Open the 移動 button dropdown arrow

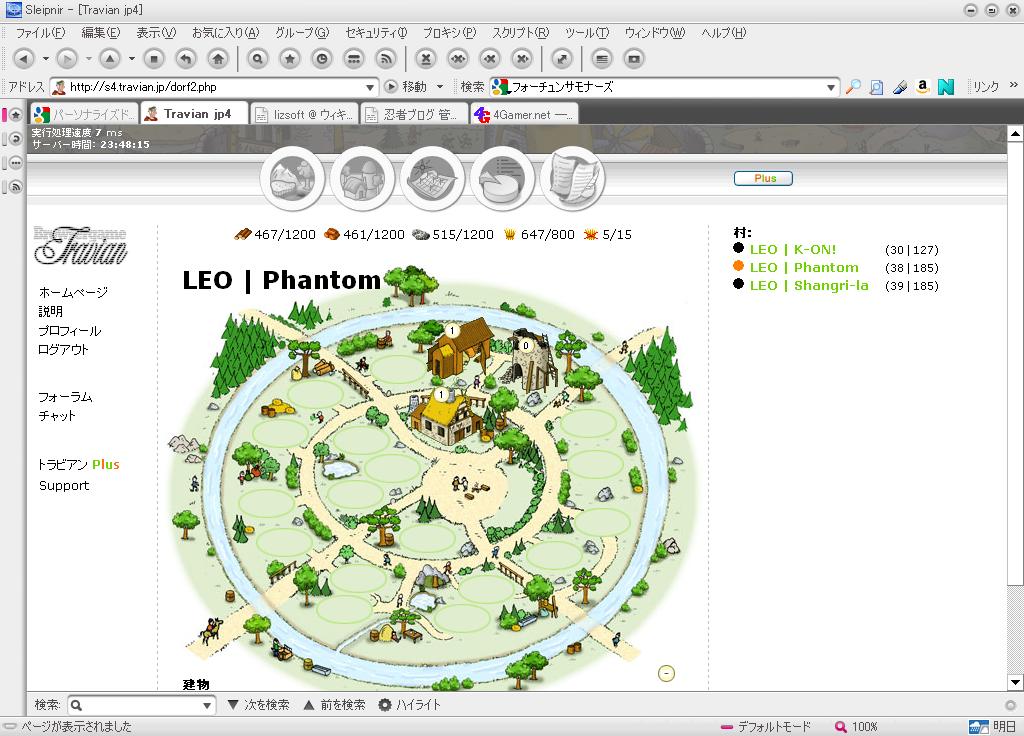click(x=440, y=87)
